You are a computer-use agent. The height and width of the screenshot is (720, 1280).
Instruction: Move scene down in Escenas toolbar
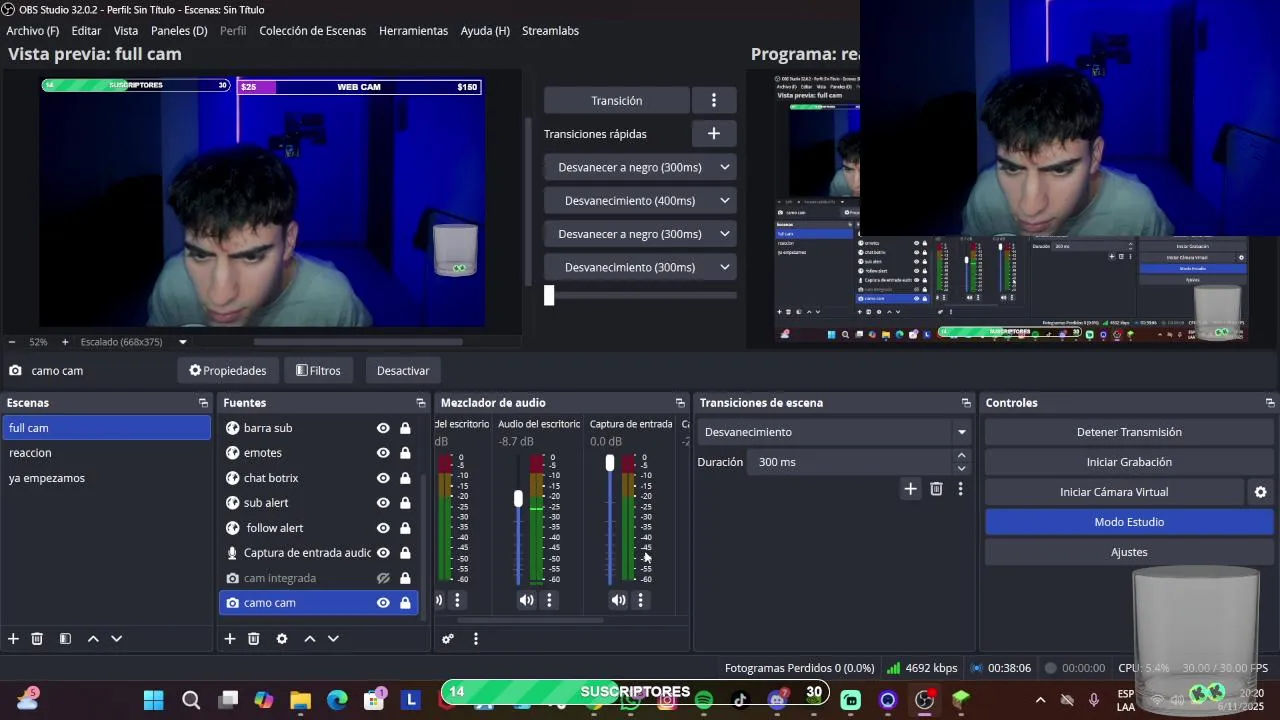(116, 638)
